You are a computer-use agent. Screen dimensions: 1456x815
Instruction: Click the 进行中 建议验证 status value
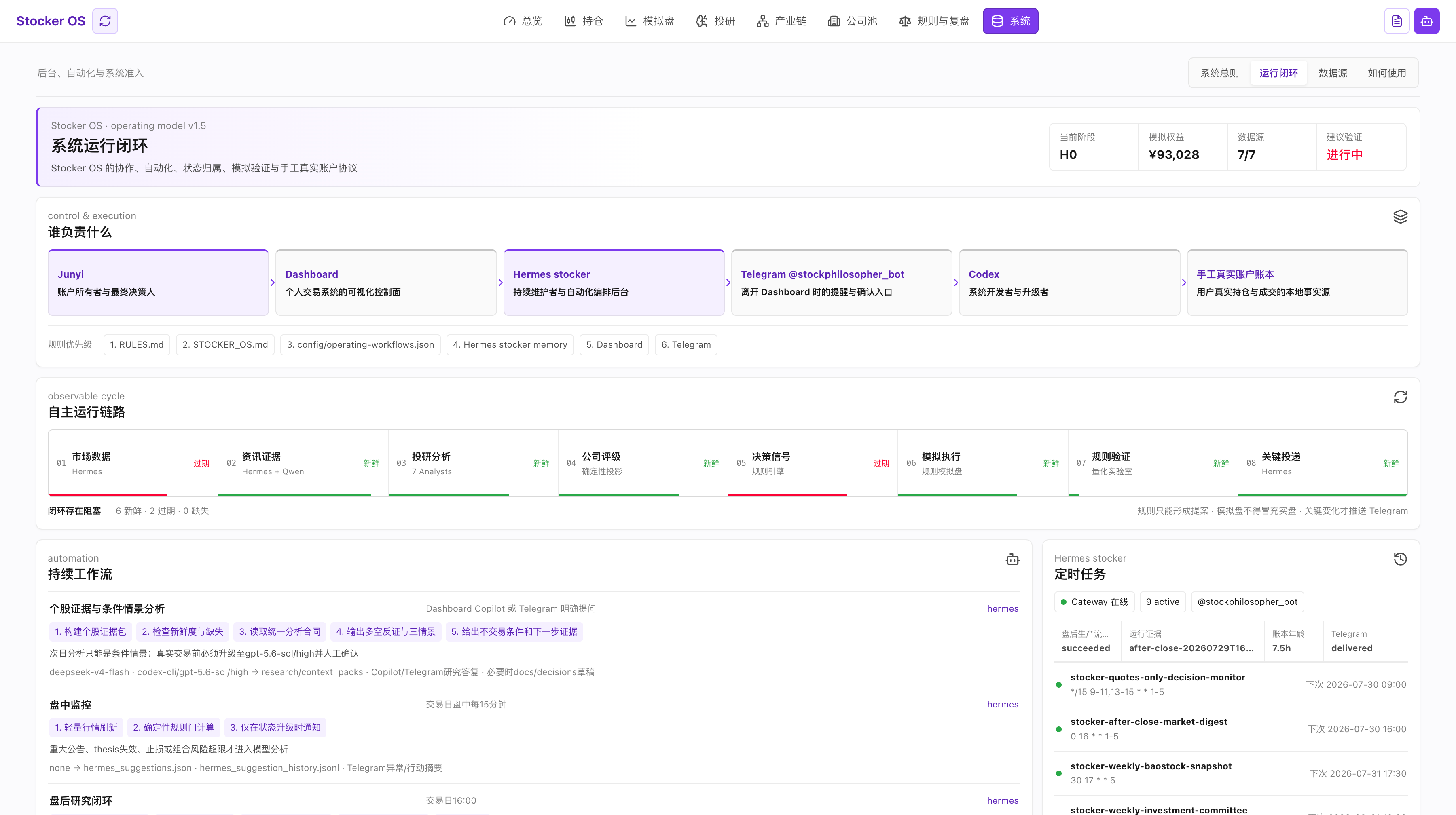pyautogui.click(x=1344, y=155)
